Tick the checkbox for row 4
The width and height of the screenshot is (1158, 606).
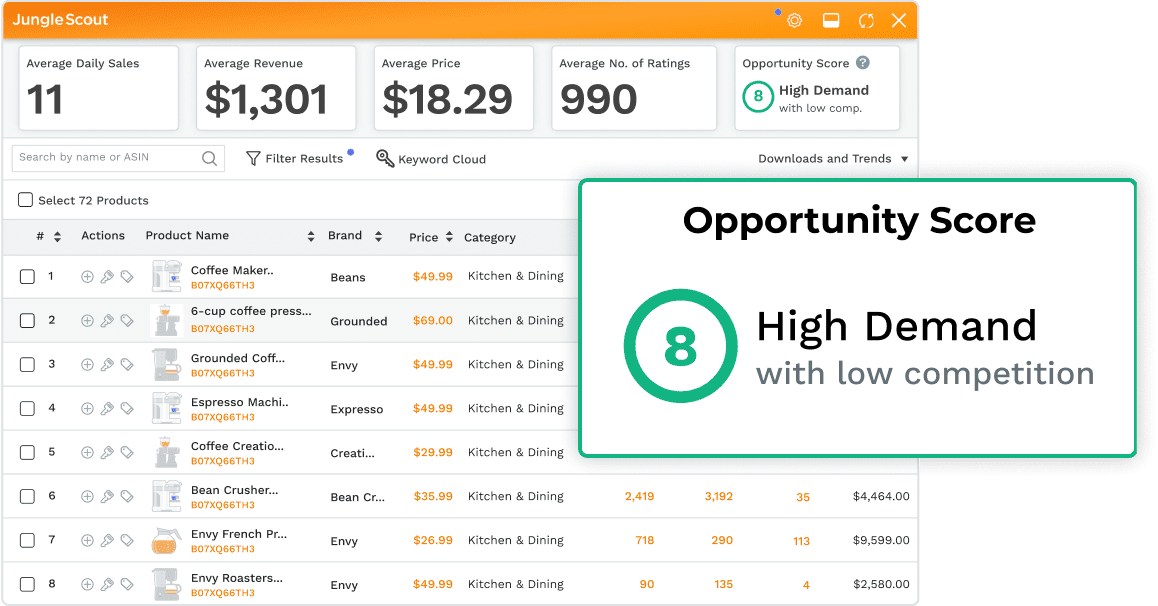[27, 409]
